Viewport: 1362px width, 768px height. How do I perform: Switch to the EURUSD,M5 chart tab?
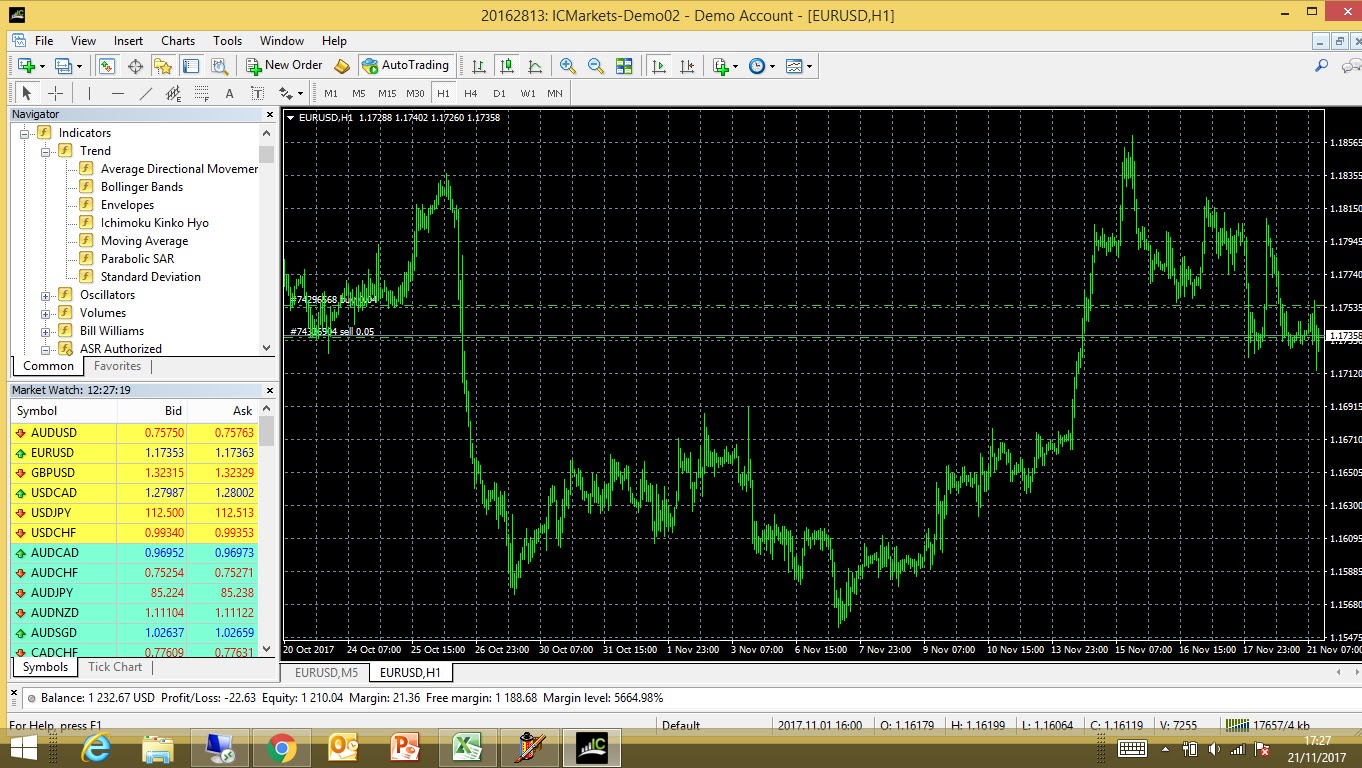(x=326, y=673)
